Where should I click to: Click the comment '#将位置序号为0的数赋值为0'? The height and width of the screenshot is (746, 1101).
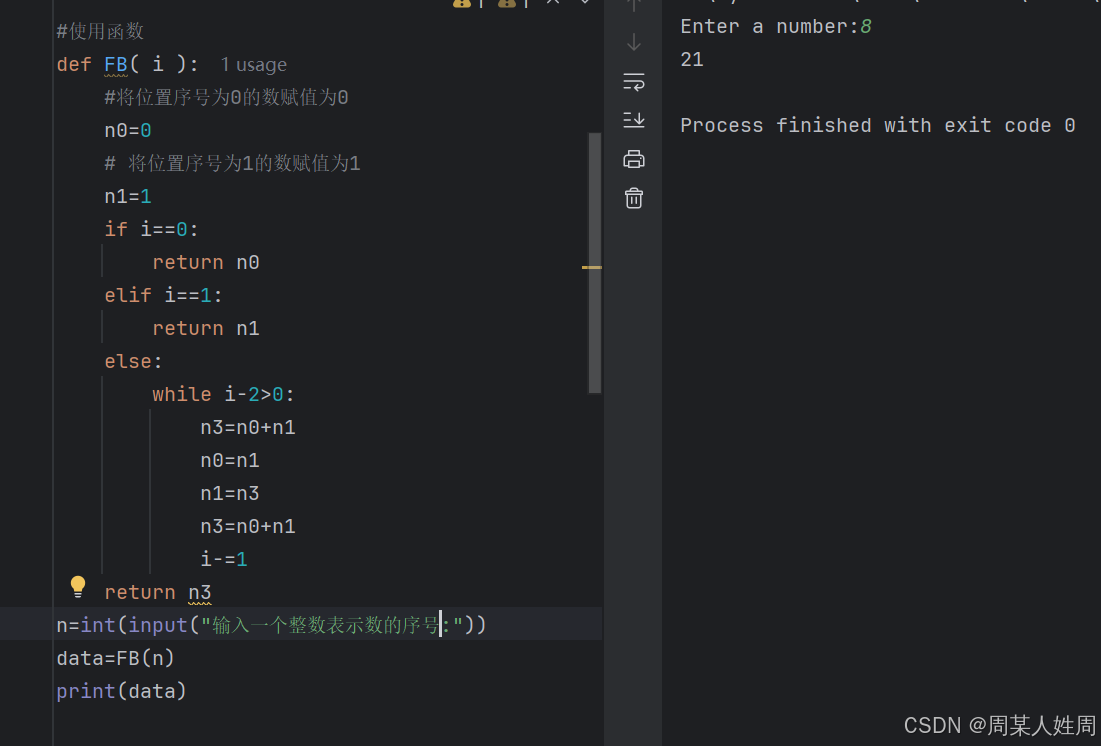point(226,98)
